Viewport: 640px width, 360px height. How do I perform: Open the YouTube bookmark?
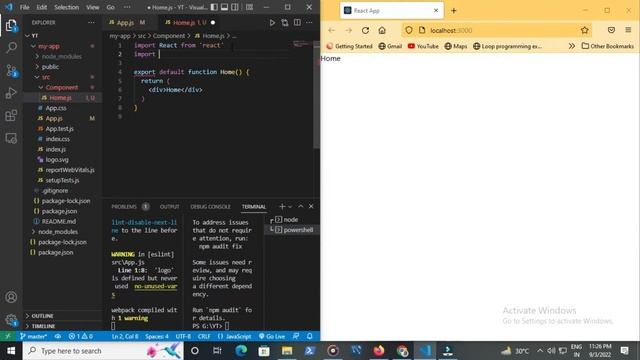(x=423, y=46)
